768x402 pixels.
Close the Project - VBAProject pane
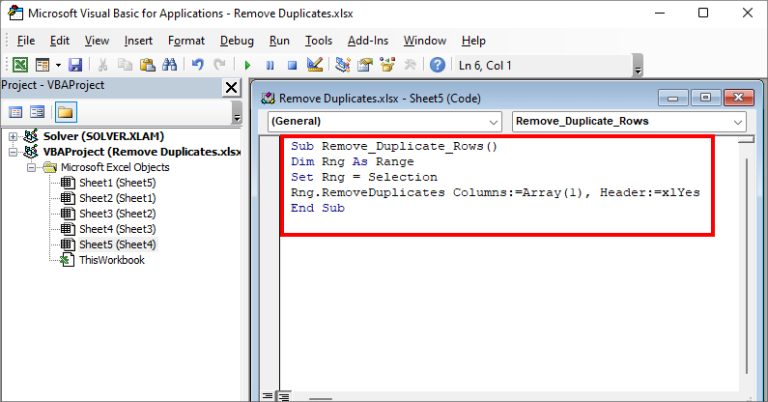[231, 88]
